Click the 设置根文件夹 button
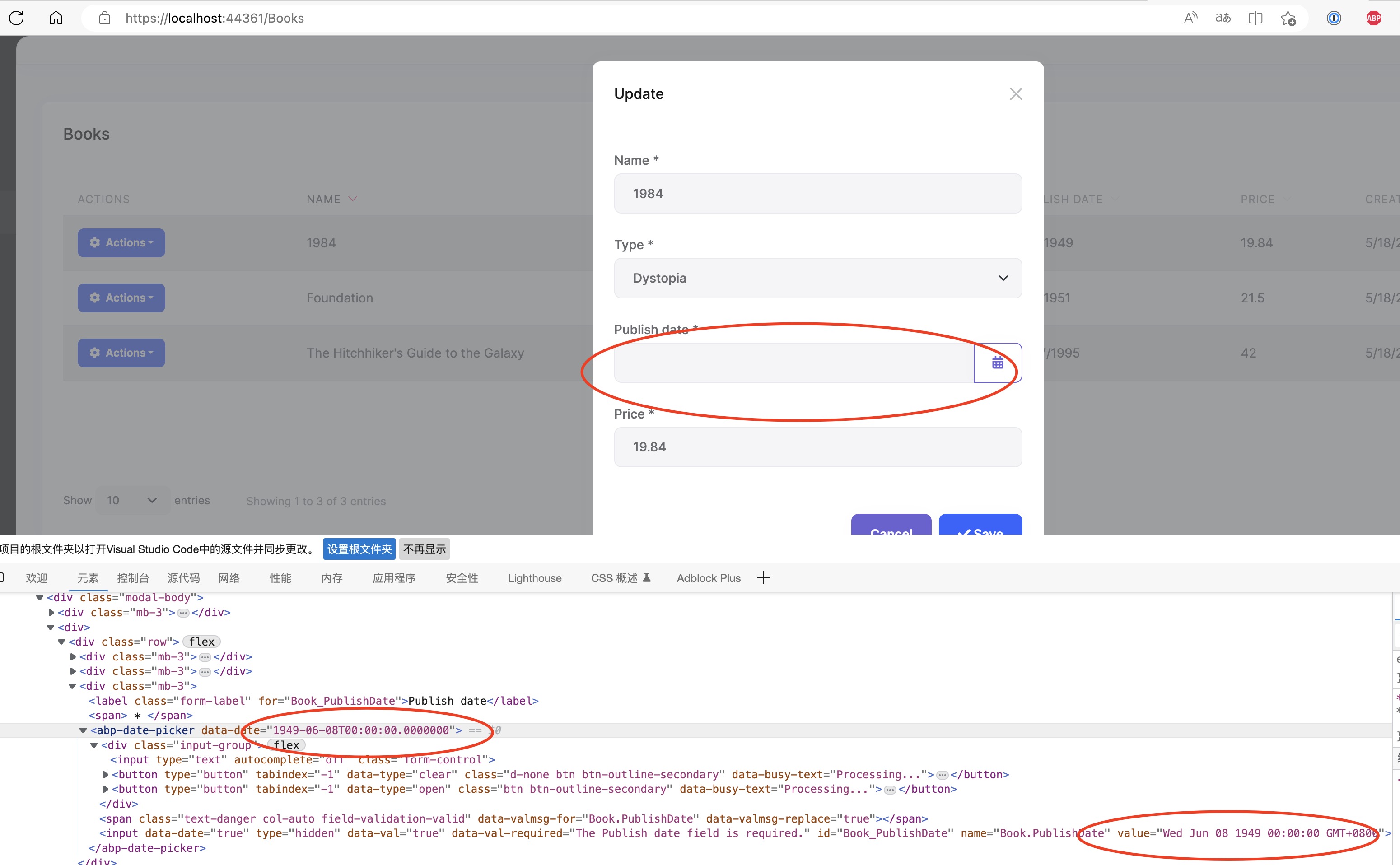This screenshot has height=865, width=1400. 359,549
